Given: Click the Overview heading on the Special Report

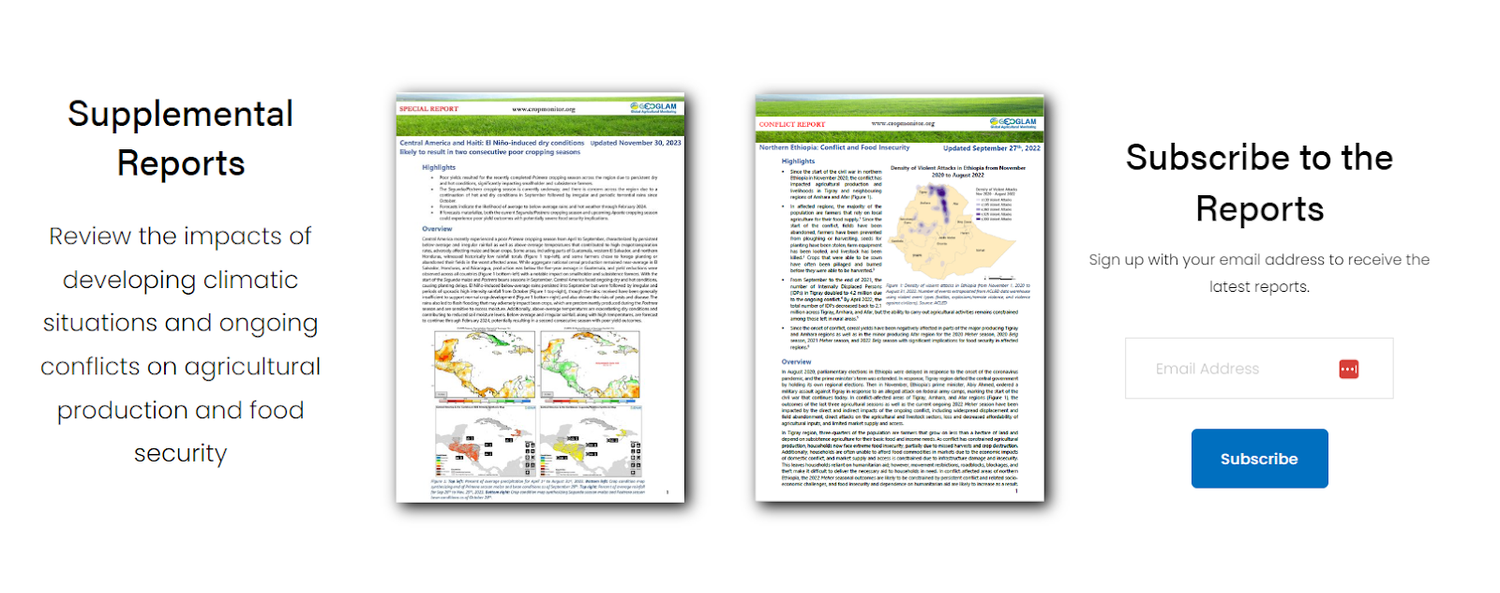Looking at the screenshot, I should [x=438, y=228].
